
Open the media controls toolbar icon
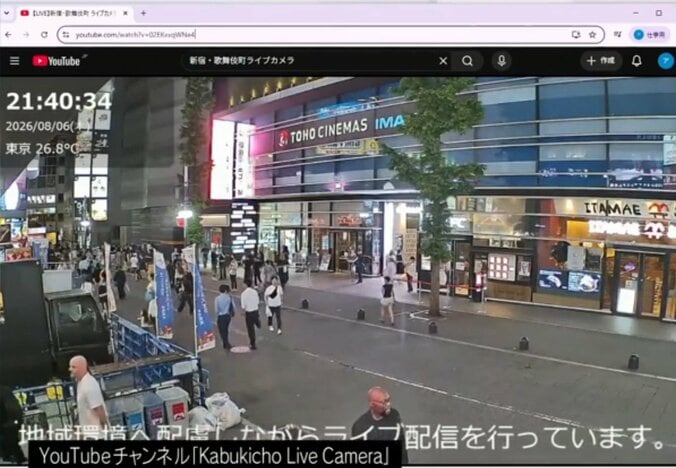(617, 34)
